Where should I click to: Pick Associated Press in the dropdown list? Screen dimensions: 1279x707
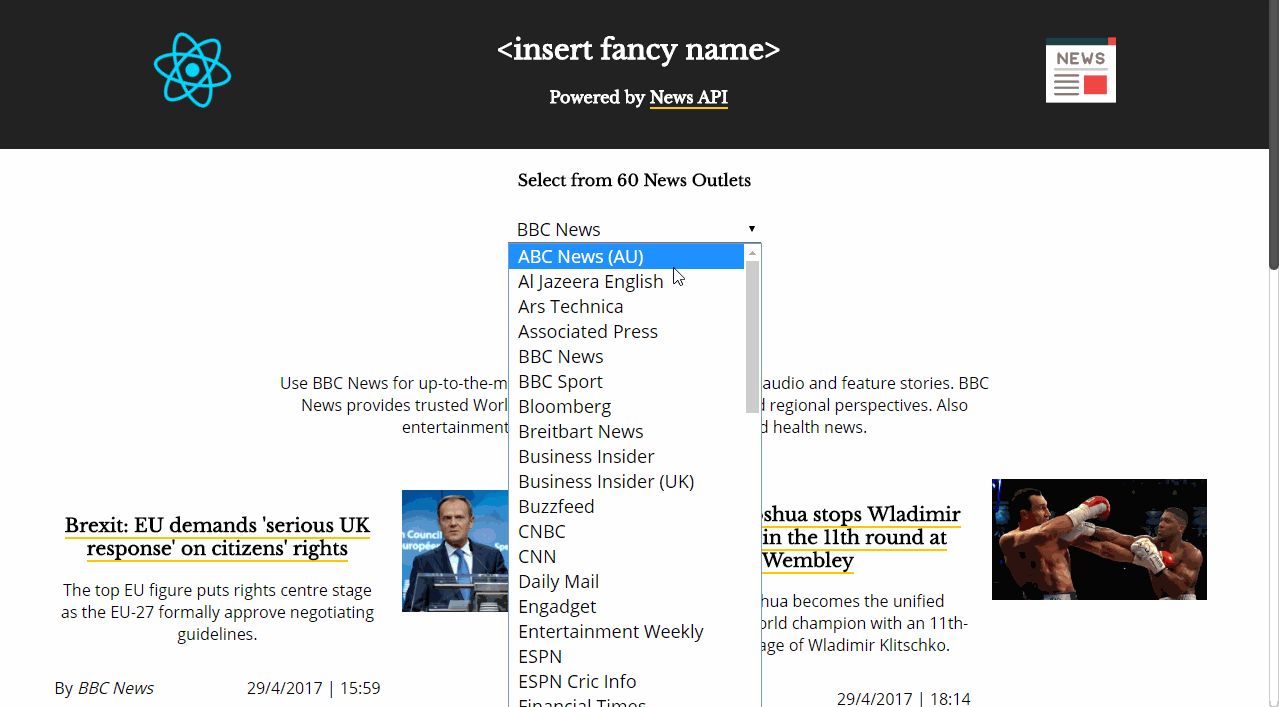627,331
